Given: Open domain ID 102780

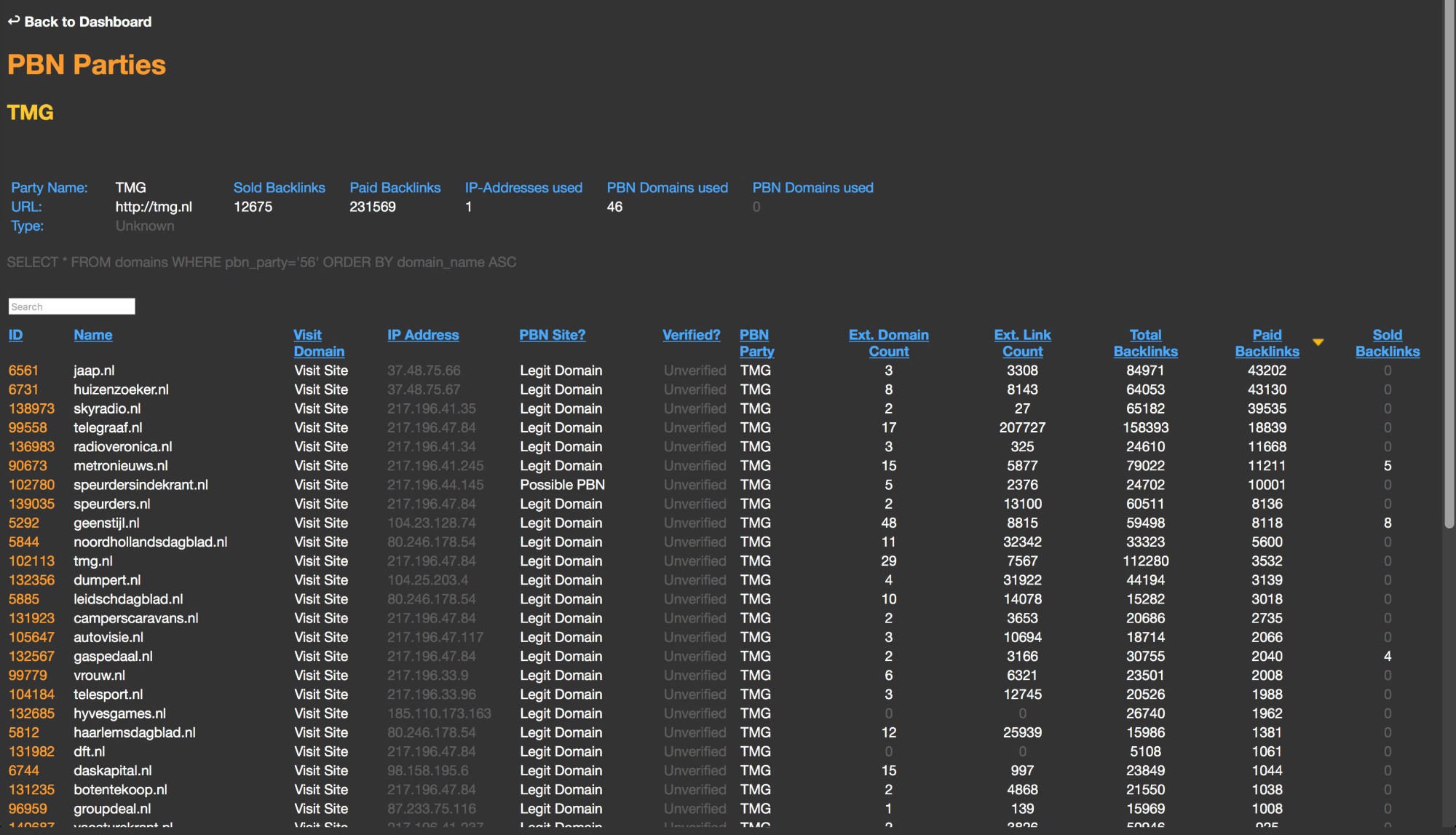Looking at the screenshot, I should 31,485.
